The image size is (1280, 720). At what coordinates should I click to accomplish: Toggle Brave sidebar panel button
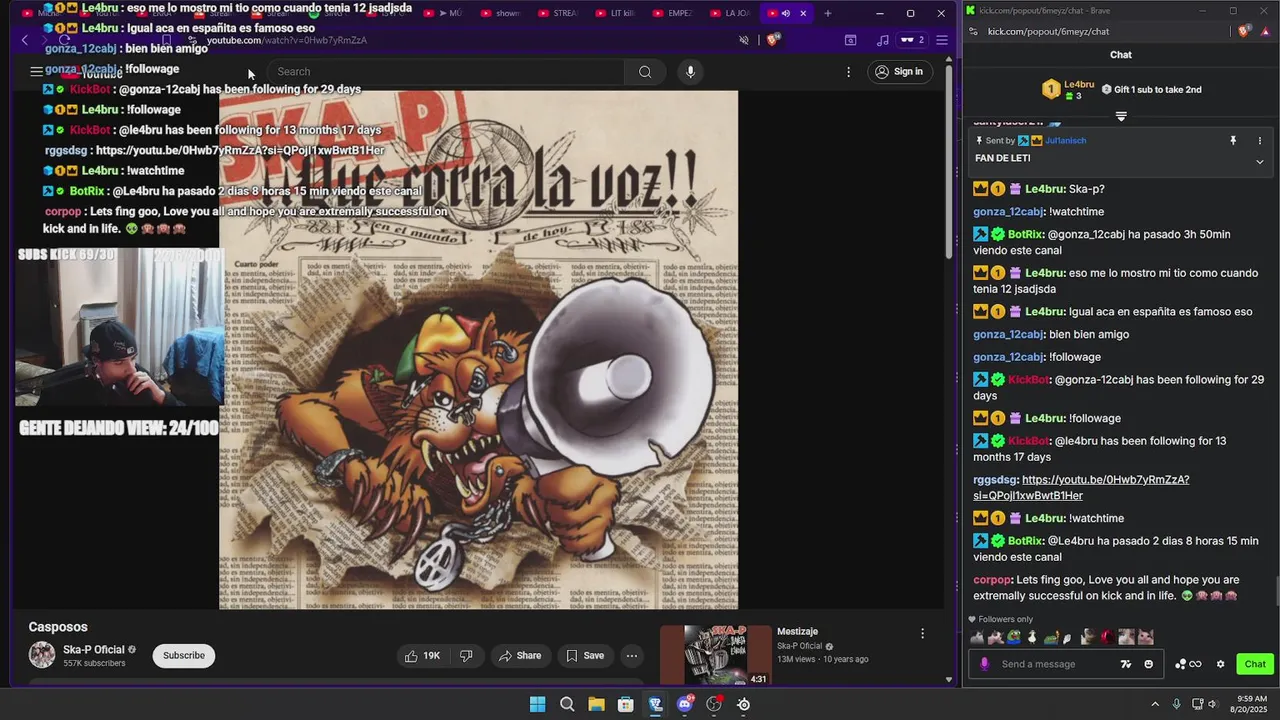point(850,40)
